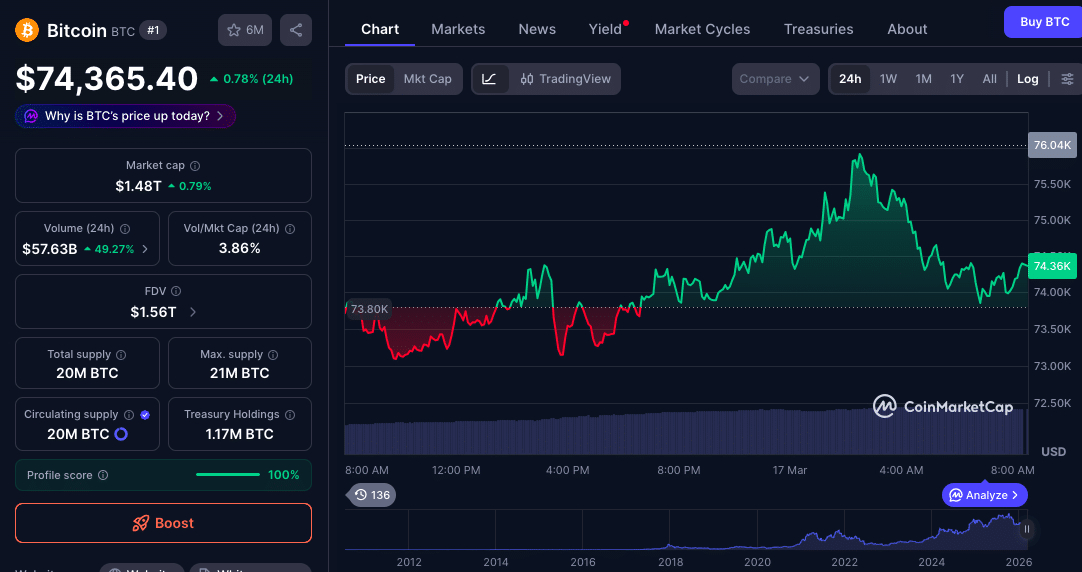This screenshot has width=1082, height=572.
Task: Show Treasury Holdings info icon
Action: 290,415
